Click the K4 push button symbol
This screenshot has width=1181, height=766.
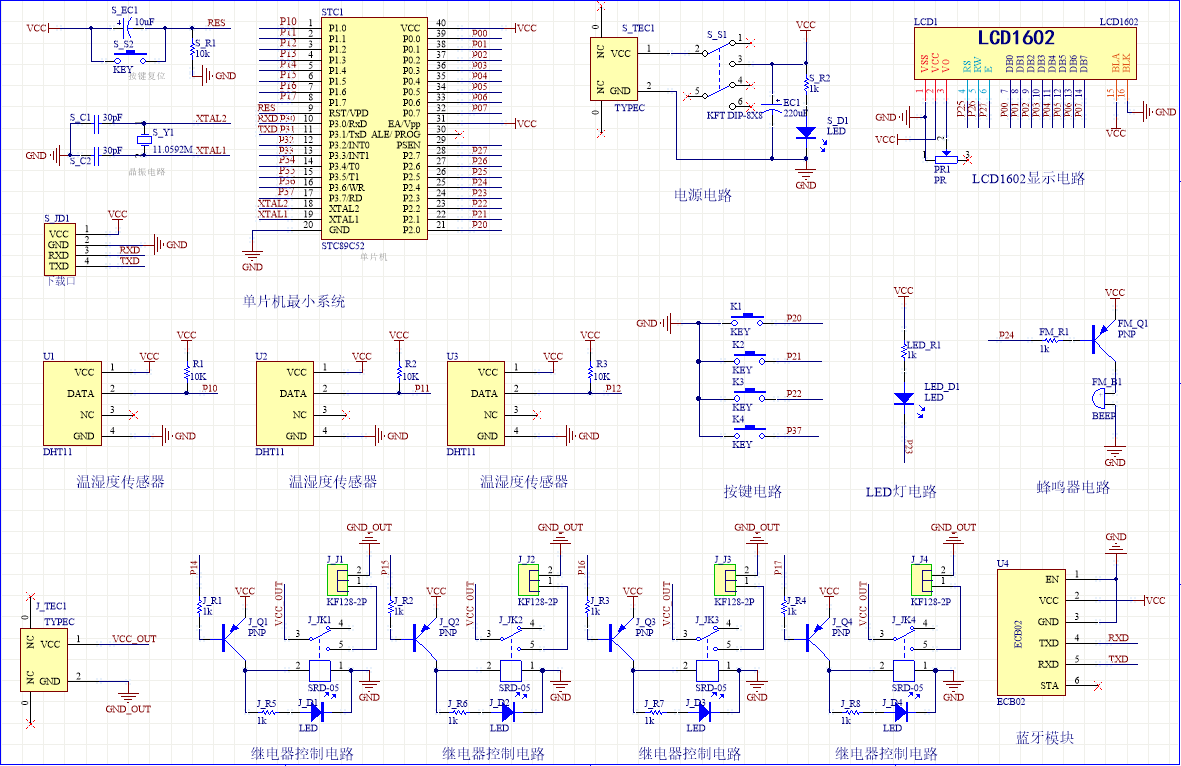[749, 432]
